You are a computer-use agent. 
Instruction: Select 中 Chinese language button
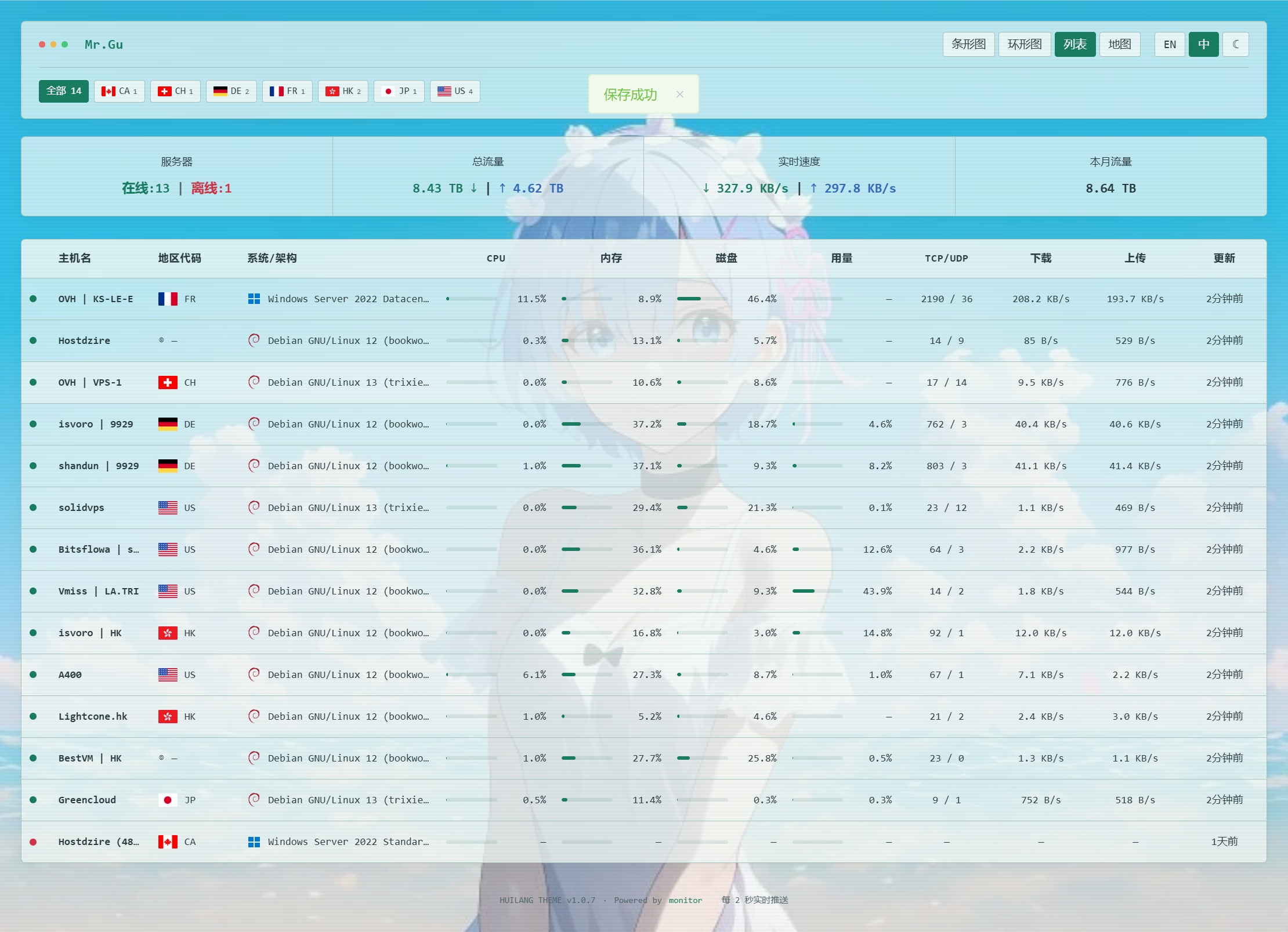1203,44
